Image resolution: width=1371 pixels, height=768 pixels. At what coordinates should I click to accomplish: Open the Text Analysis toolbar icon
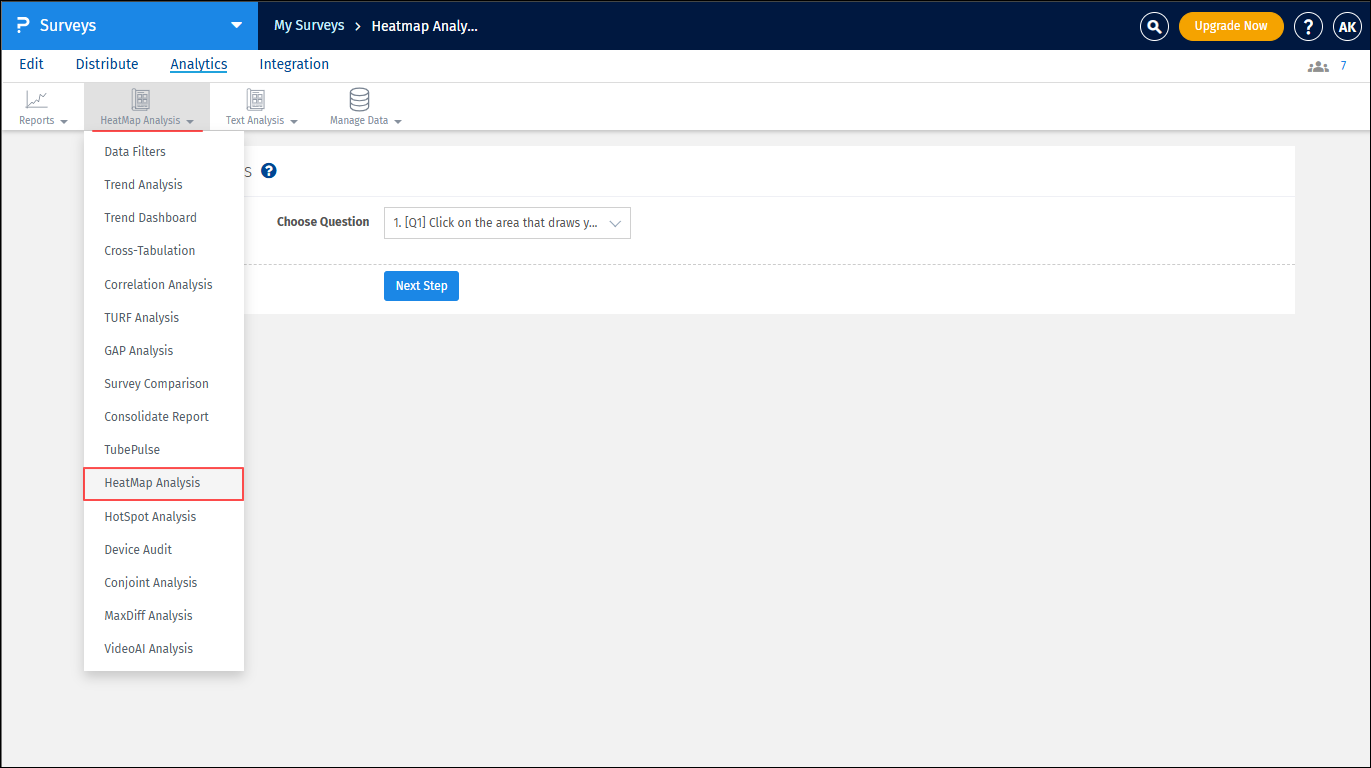point(256,100)
